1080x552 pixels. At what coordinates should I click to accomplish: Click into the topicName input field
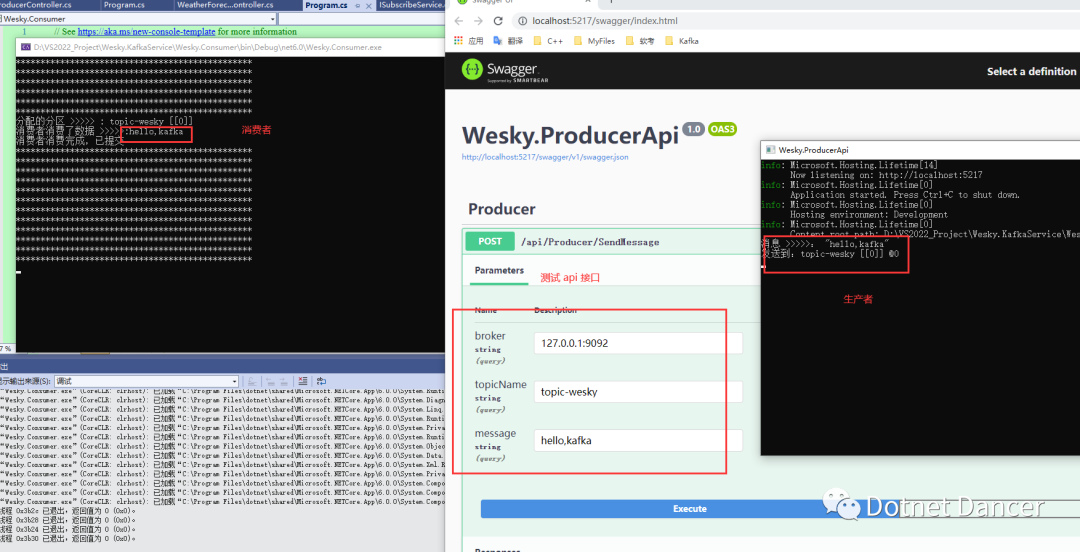638,391
